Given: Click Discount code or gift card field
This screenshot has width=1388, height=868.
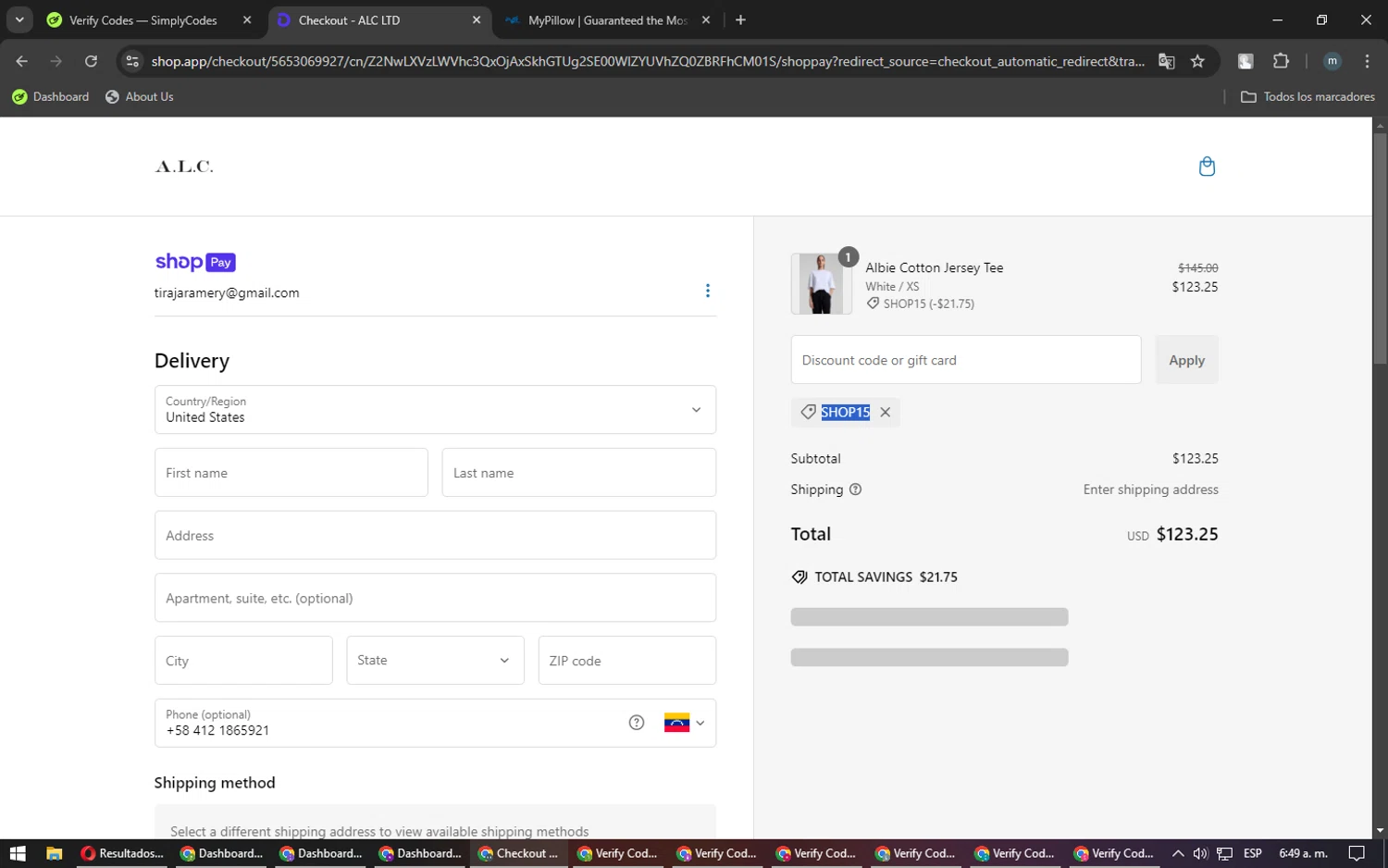Looking at the screenshot, I should pos(966,360).
